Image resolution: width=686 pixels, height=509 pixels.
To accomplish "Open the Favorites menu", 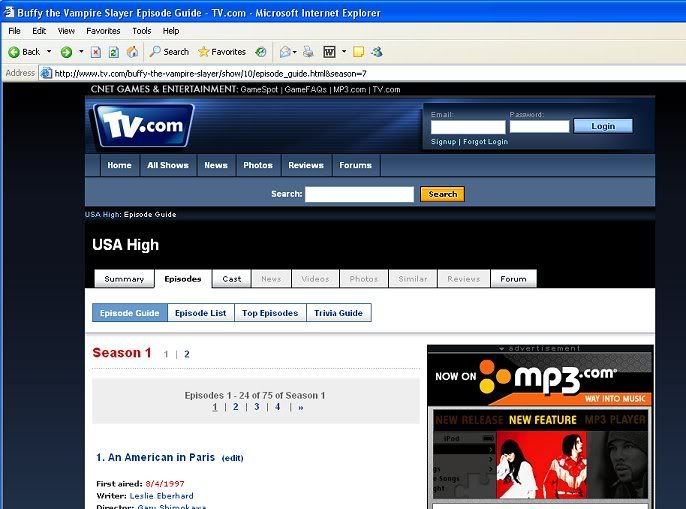I will click(103, 31).
